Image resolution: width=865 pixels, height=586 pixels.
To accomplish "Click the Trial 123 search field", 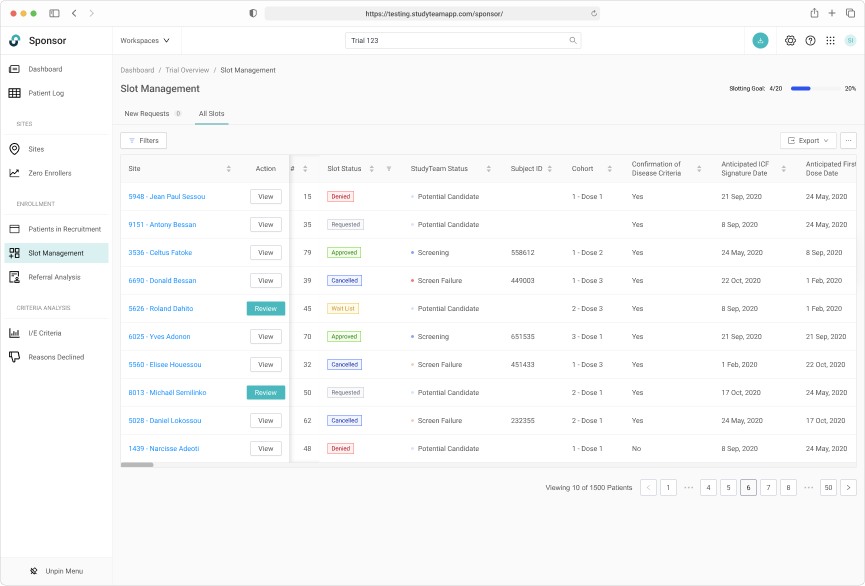I will pos(463,40).
